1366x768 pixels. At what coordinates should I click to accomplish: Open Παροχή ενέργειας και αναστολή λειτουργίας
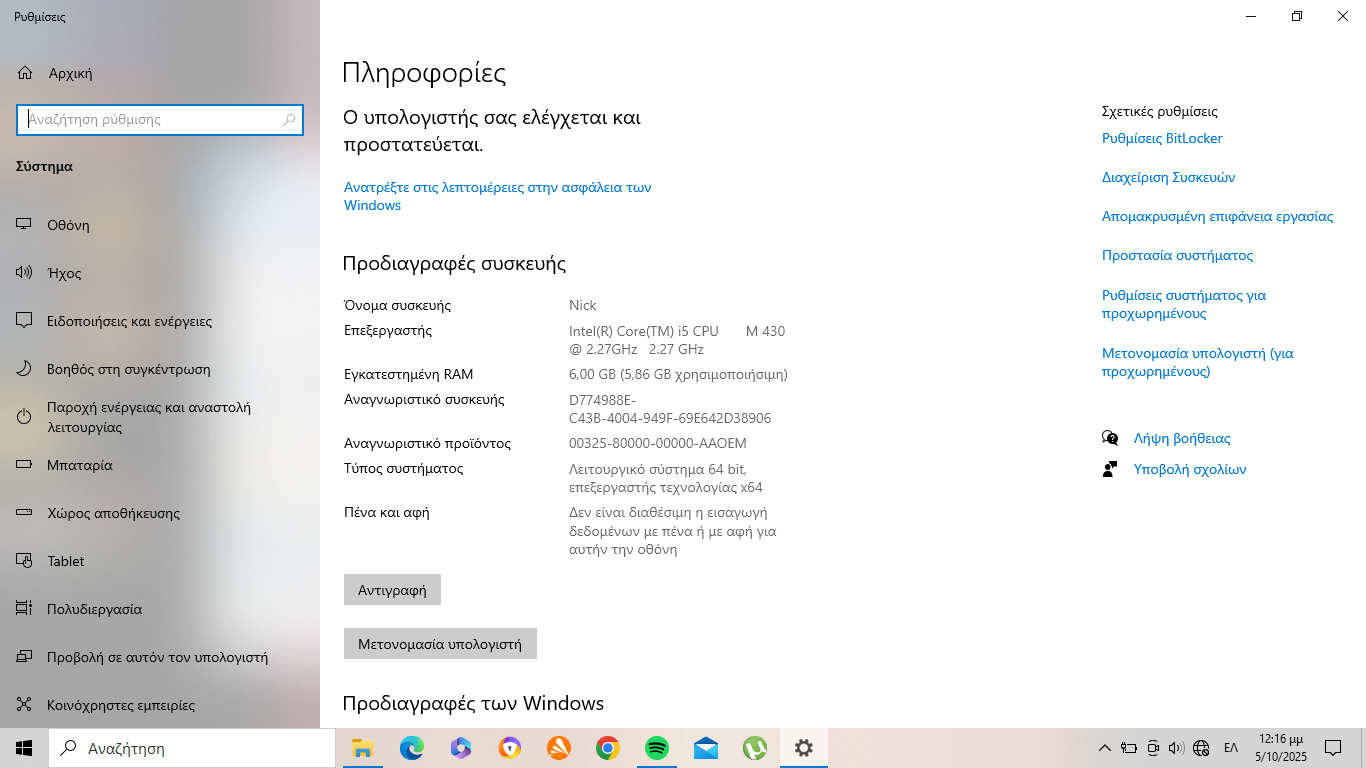160,417
